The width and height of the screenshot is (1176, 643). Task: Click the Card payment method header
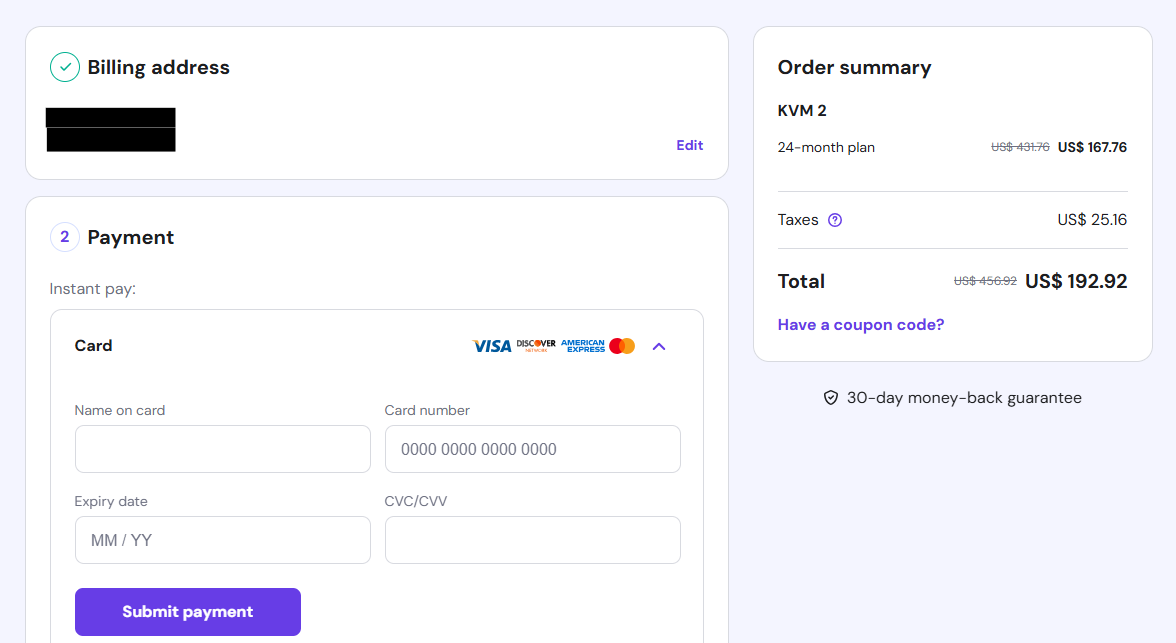(x=94, y=346)
